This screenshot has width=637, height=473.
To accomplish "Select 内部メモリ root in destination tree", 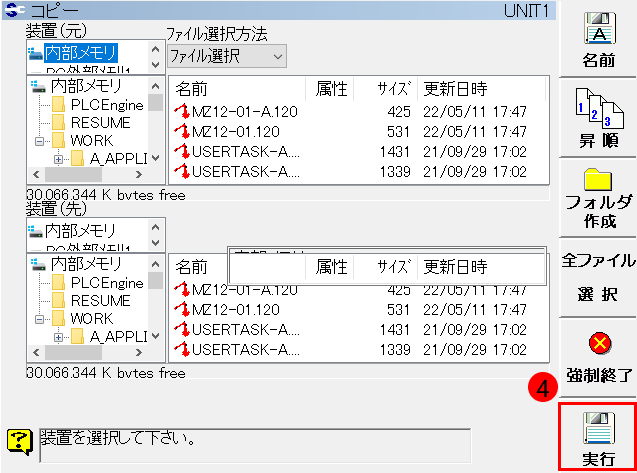I will [x=86, y=264].
